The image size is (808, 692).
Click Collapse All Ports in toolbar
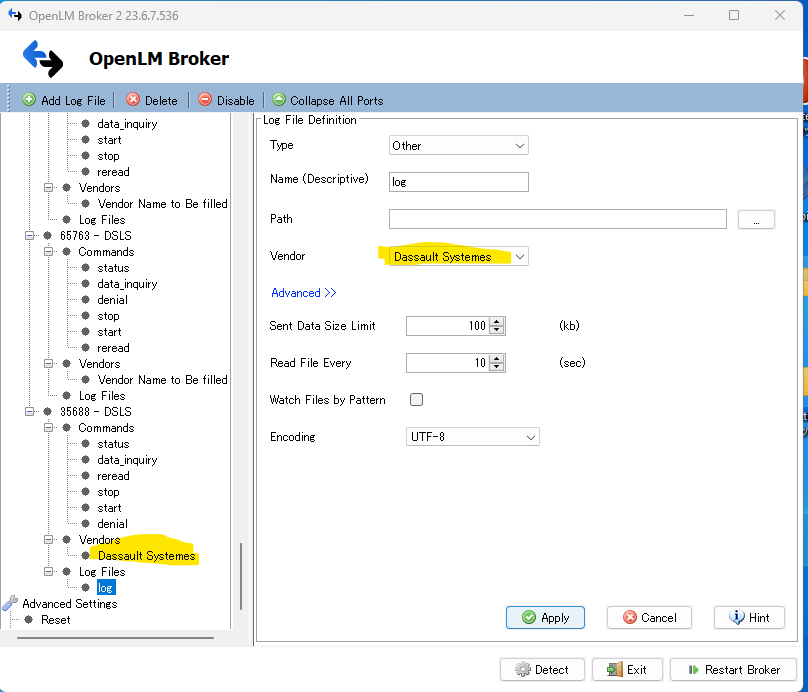328,100
